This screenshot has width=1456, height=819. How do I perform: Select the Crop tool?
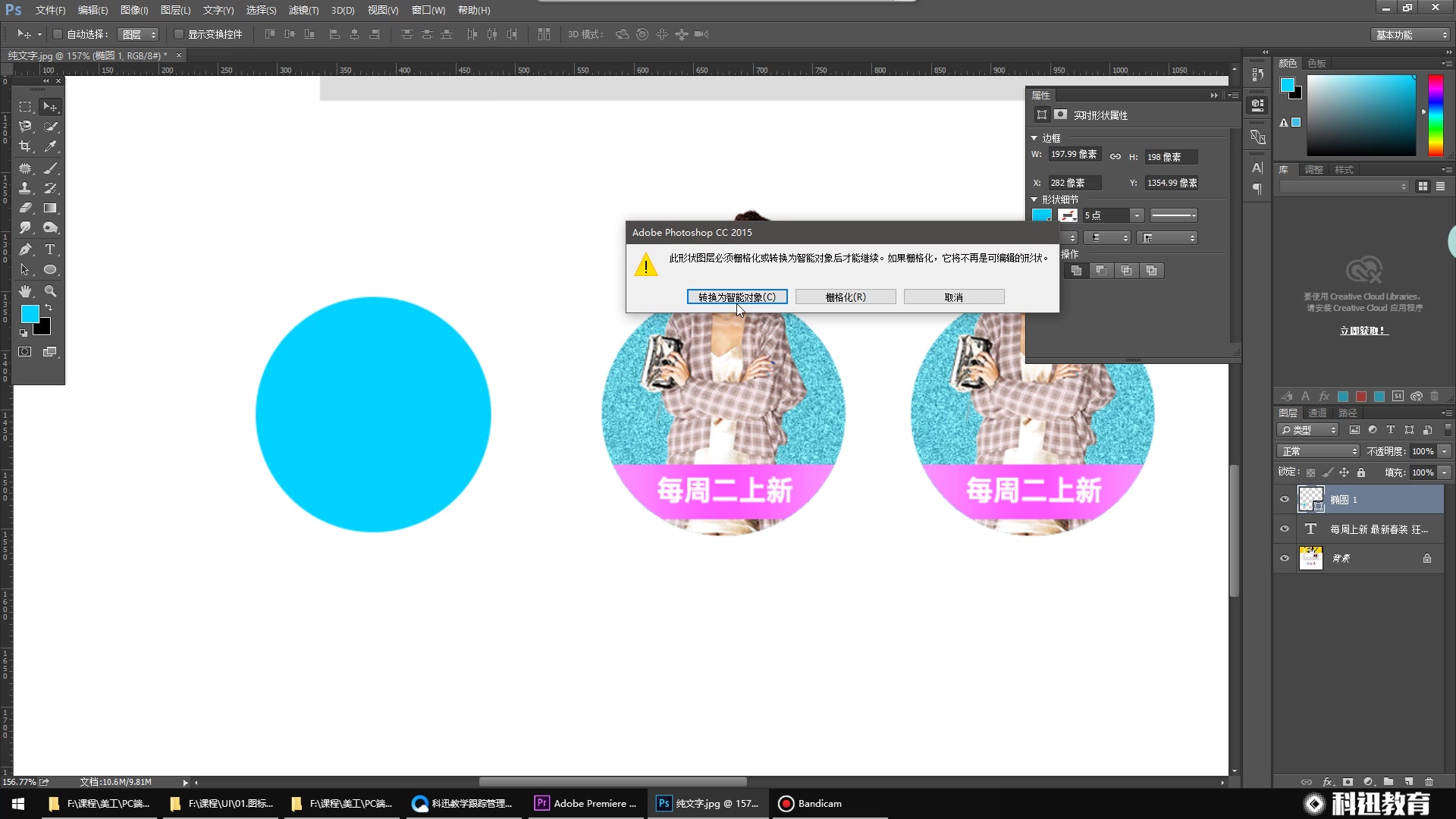25,146
